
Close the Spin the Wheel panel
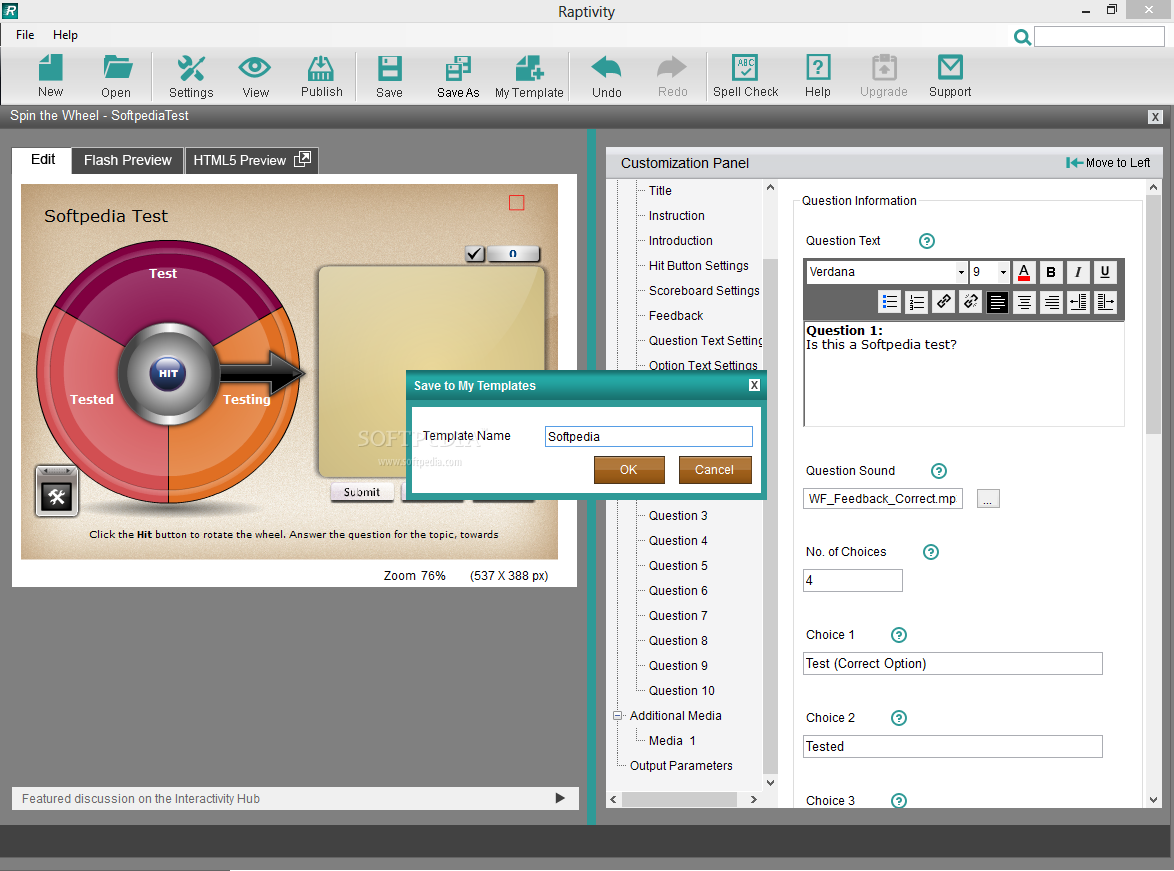tap(1155, 117)
